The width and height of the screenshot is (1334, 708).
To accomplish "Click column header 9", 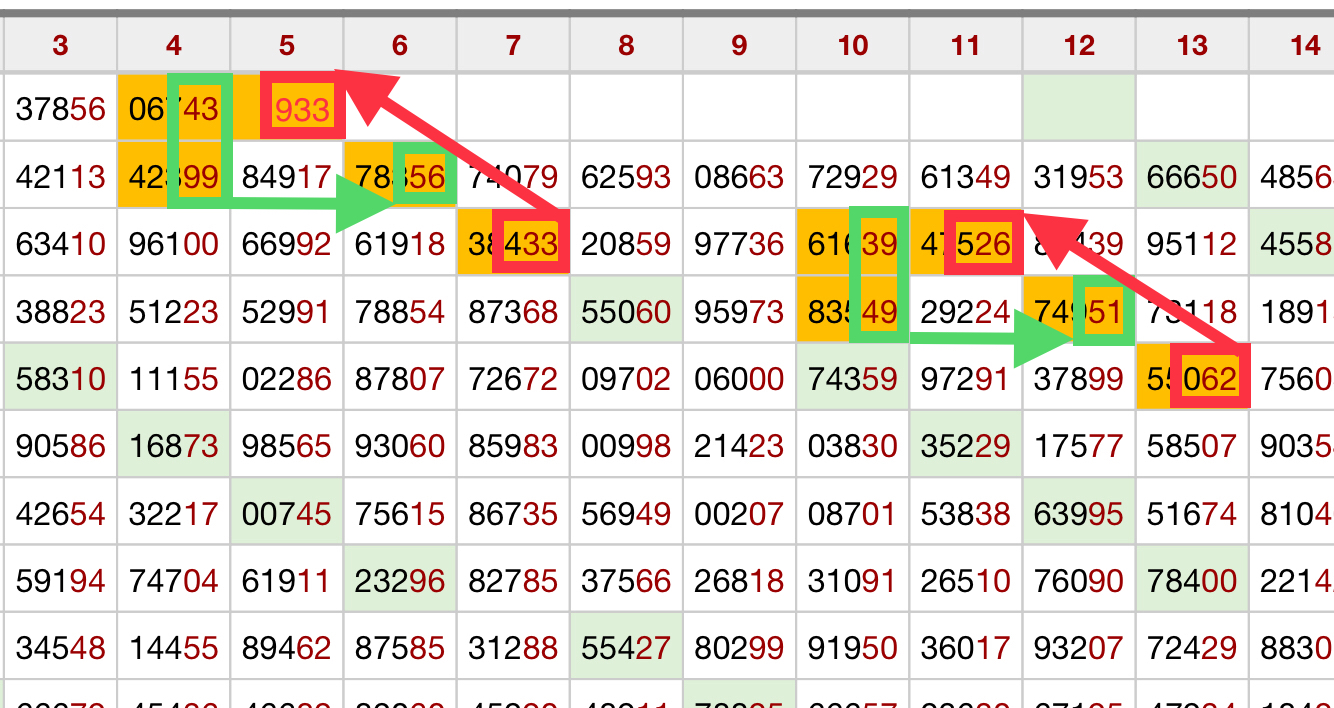I will [739, 46].
